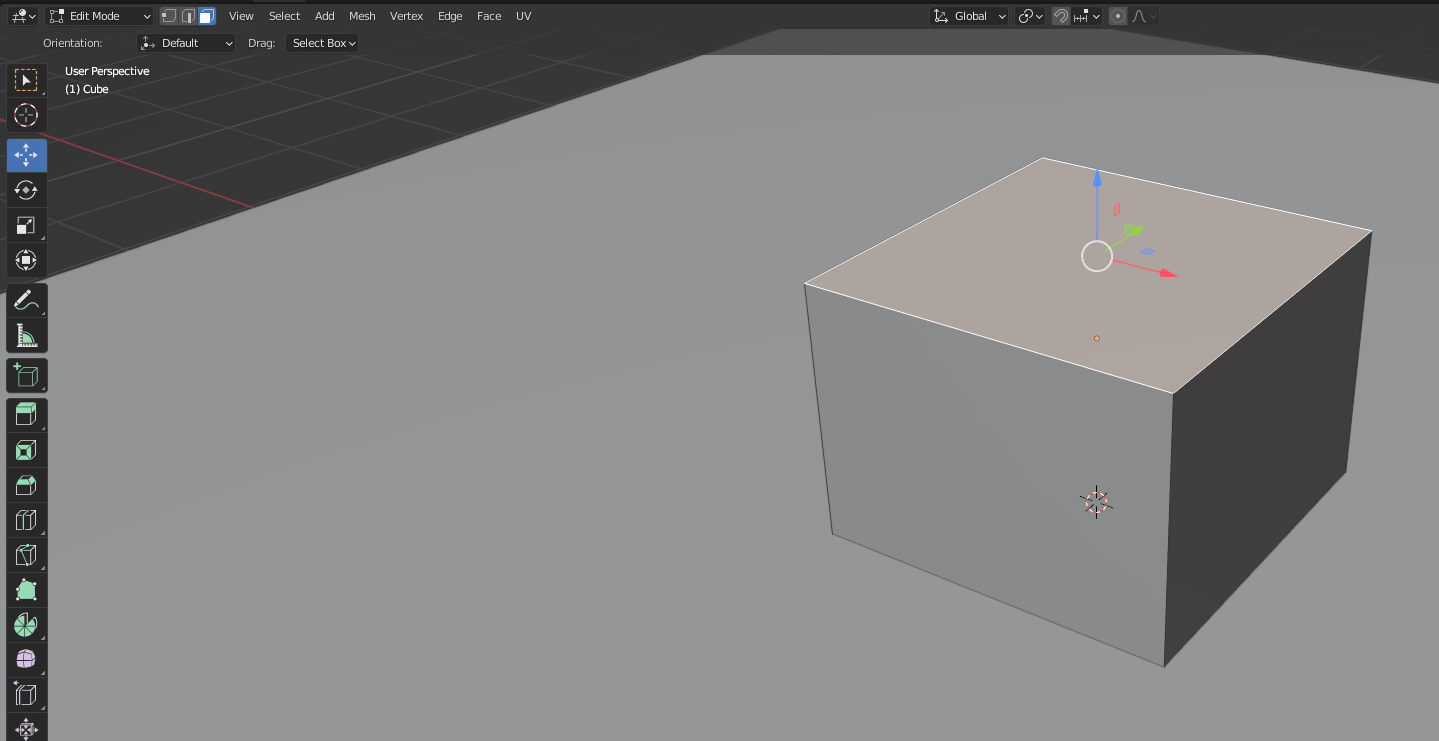Open the Select menu

284,16
